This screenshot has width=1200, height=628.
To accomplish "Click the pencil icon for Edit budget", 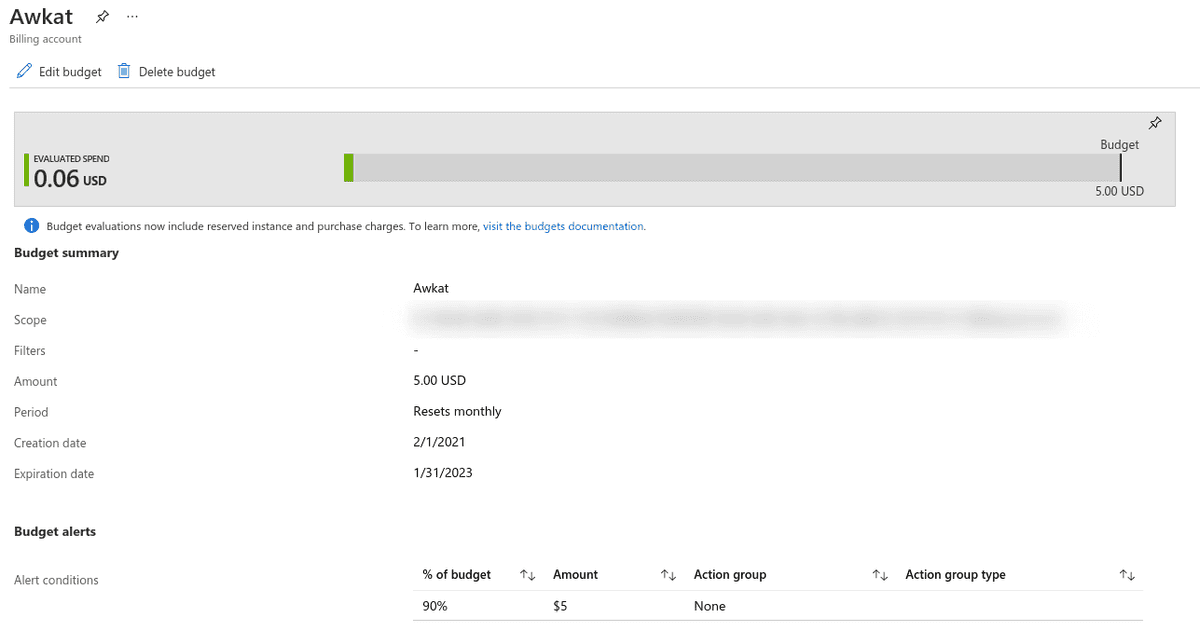I will pos(25,71).
